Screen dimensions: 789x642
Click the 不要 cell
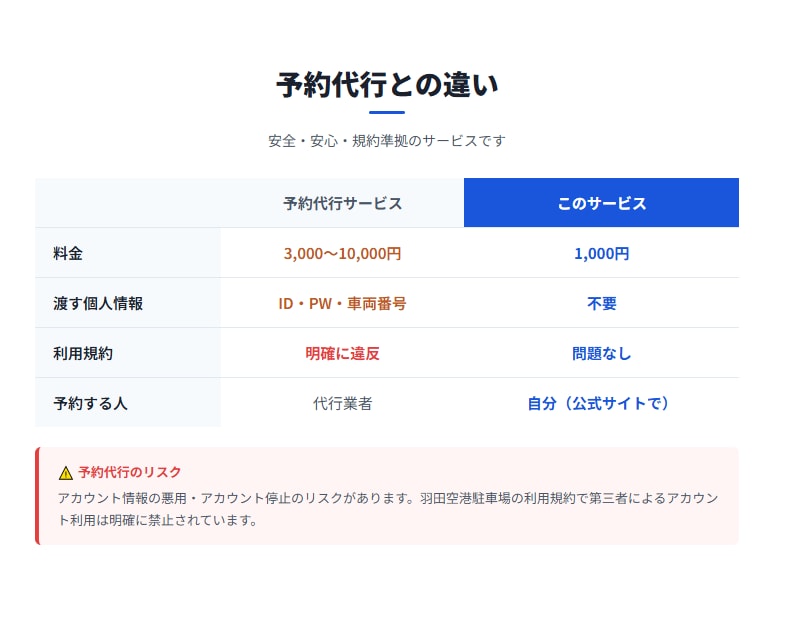(601, 303)
